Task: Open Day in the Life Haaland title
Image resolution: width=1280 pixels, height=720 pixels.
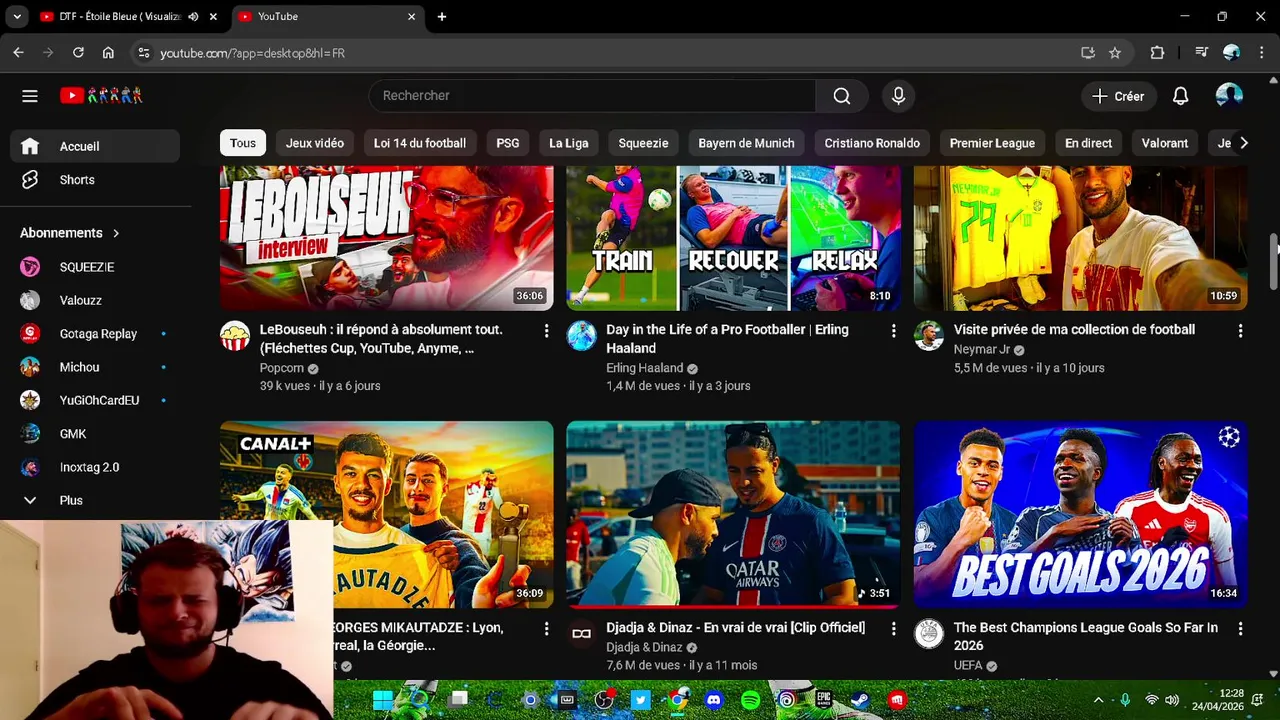Action: click(x=727, y=339)
